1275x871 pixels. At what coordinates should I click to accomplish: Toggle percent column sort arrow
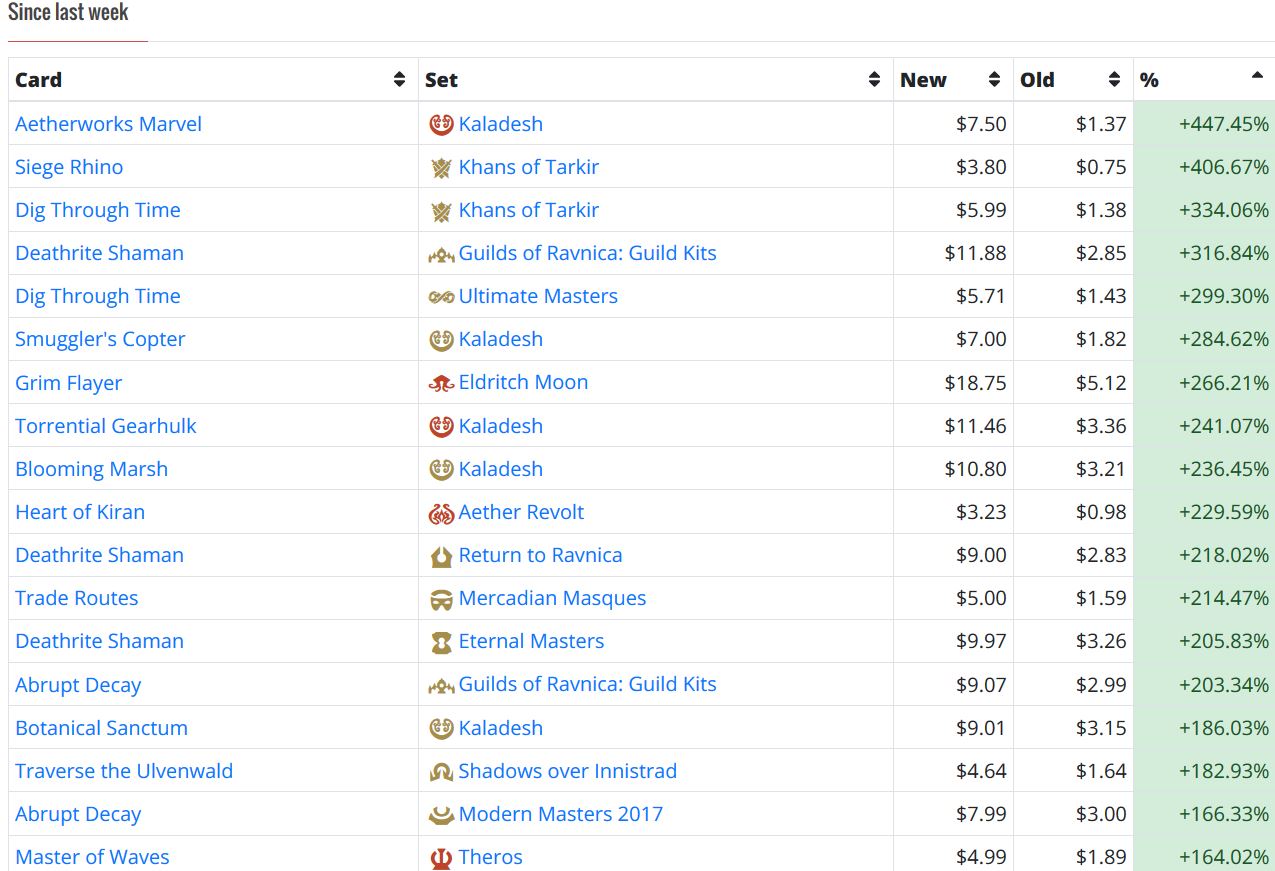click(1257, 76)
